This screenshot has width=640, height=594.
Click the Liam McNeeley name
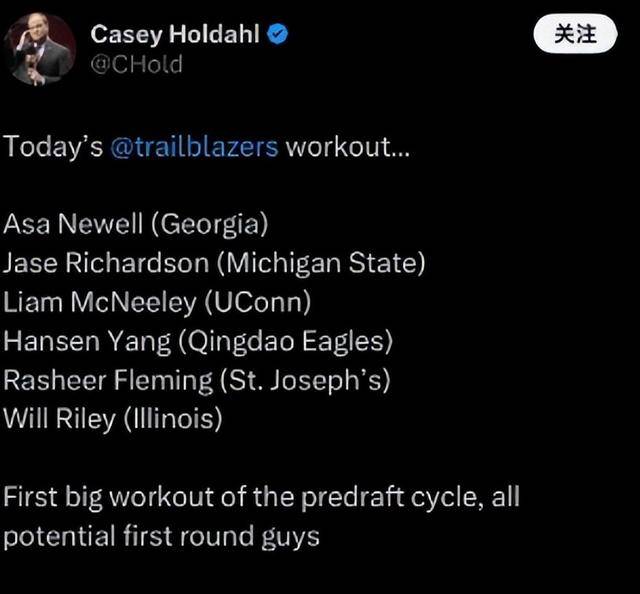tap(100, 302)
